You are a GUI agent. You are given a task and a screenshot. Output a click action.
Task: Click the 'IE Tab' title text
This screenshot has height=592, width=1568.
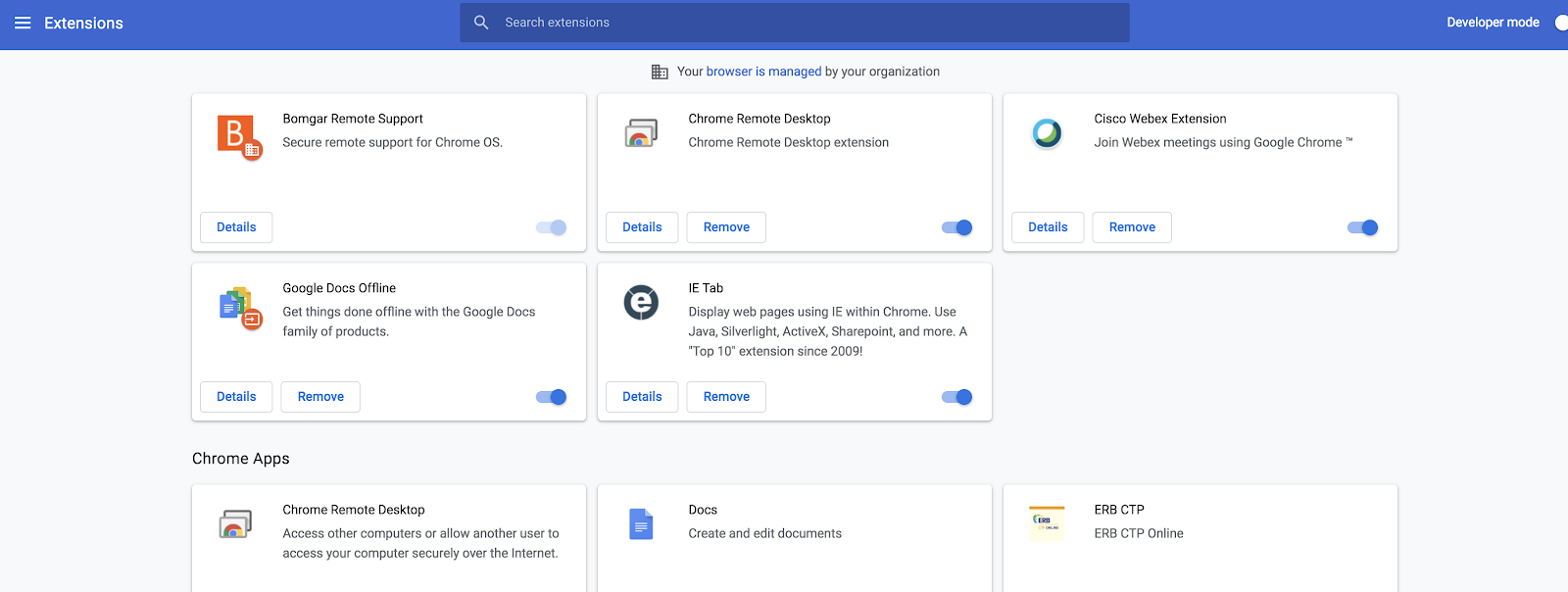(x=706, y=288)
